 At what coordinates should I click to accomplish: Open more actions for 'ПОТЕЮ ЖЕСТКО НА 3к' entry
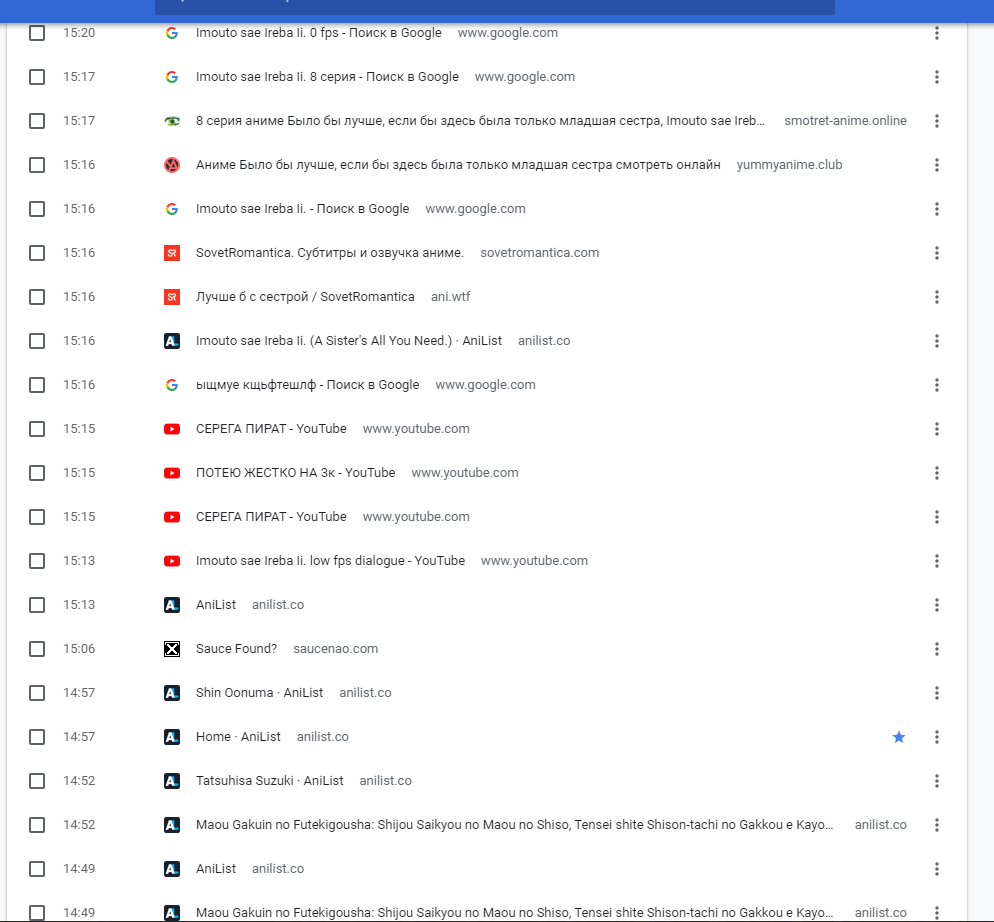click(x=936, y=473)
